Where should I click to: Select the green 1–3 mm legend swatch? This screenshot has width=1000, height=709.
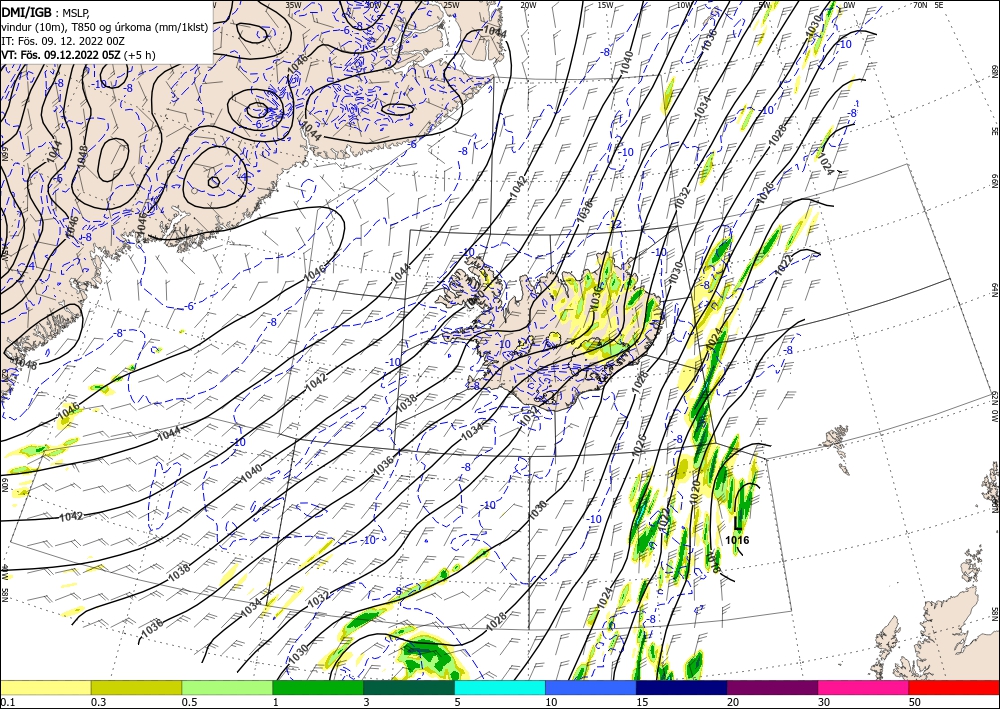point(318,687)
